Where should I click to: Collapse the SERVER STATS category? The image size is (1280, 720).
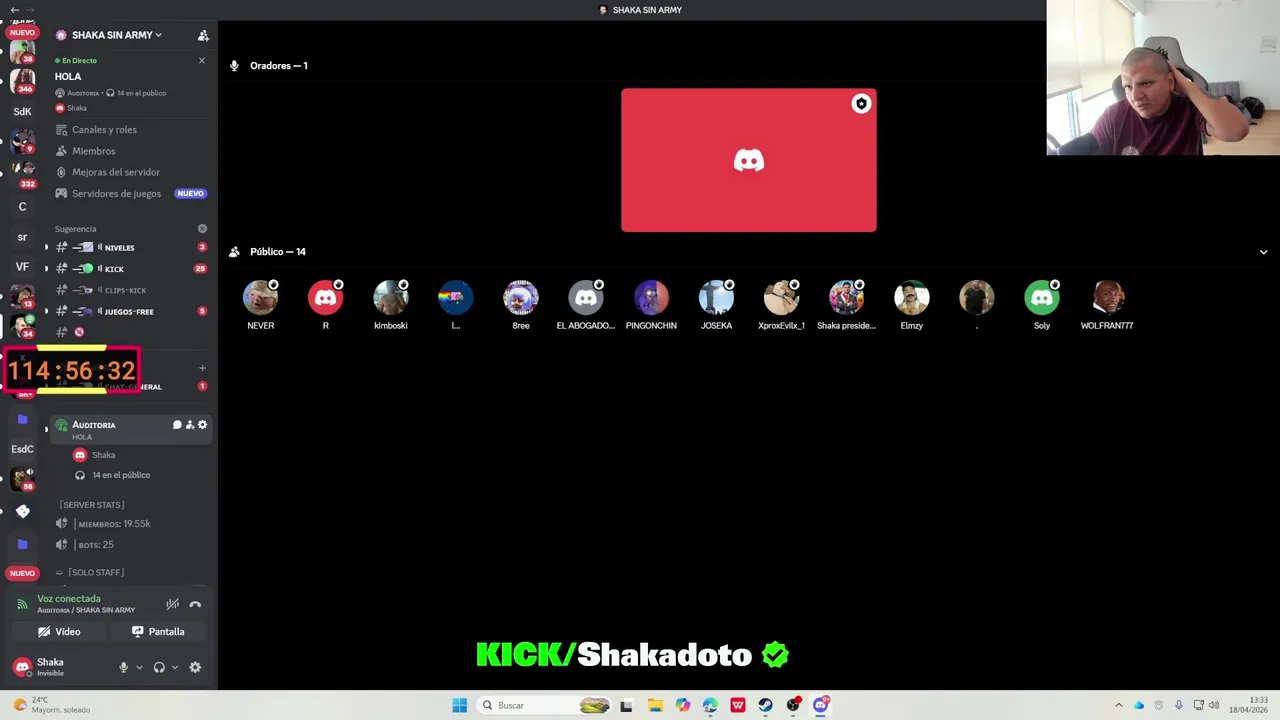[x=93, y=505]
